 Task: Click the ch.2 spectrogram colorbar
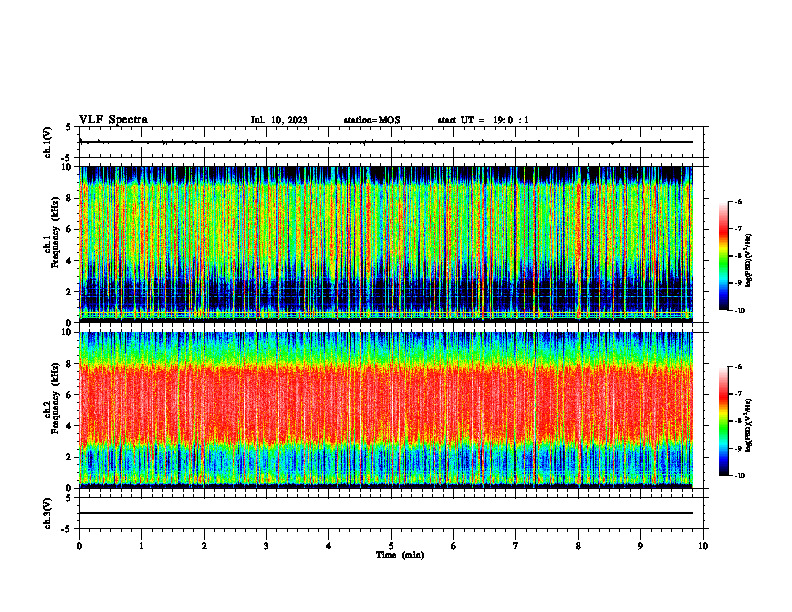point(723,421)
